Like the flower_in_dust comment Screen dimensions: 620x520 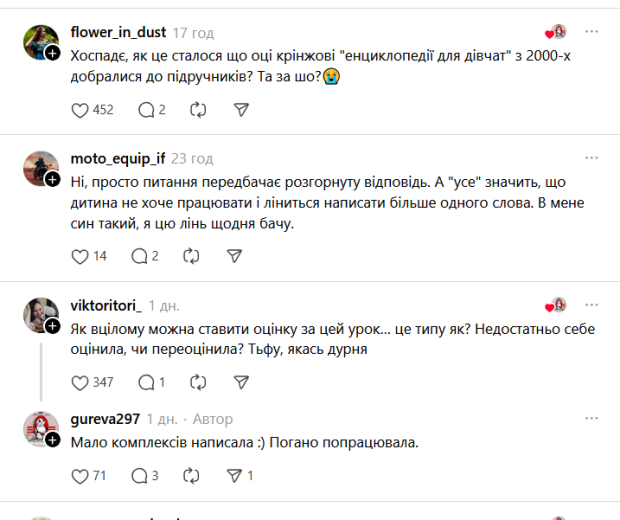pos(82,110)
